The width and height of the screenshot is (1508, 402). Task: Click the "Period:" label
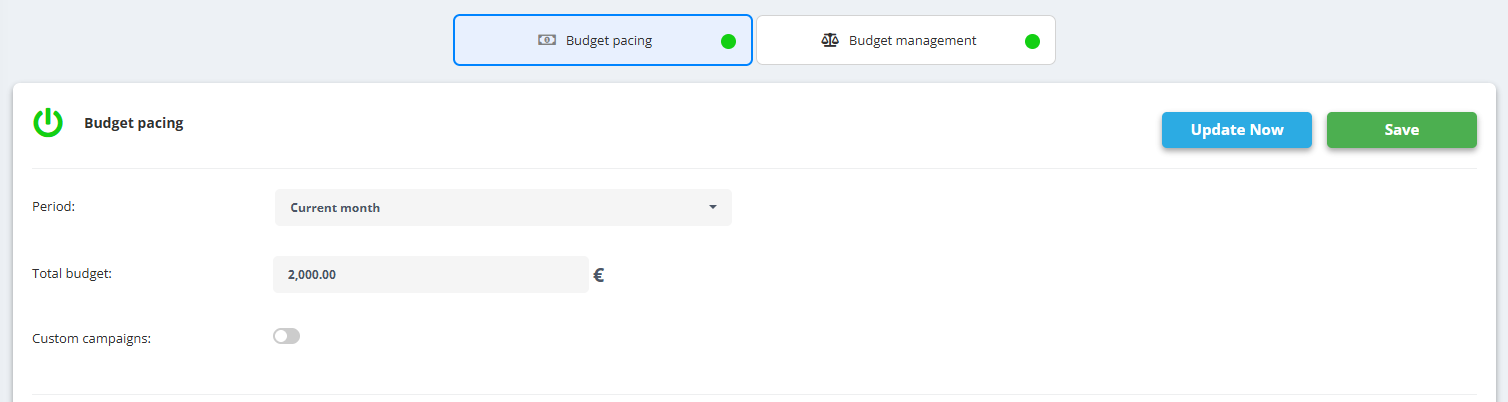pos(54,206)
